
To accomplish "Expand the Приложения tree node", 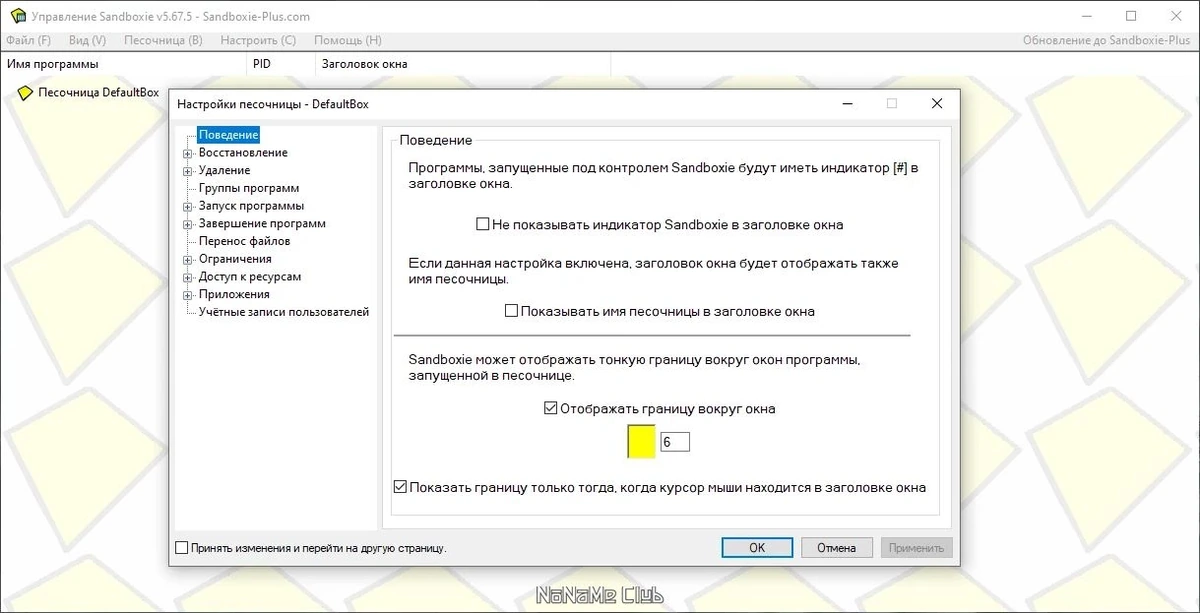I will click(187, 295).
